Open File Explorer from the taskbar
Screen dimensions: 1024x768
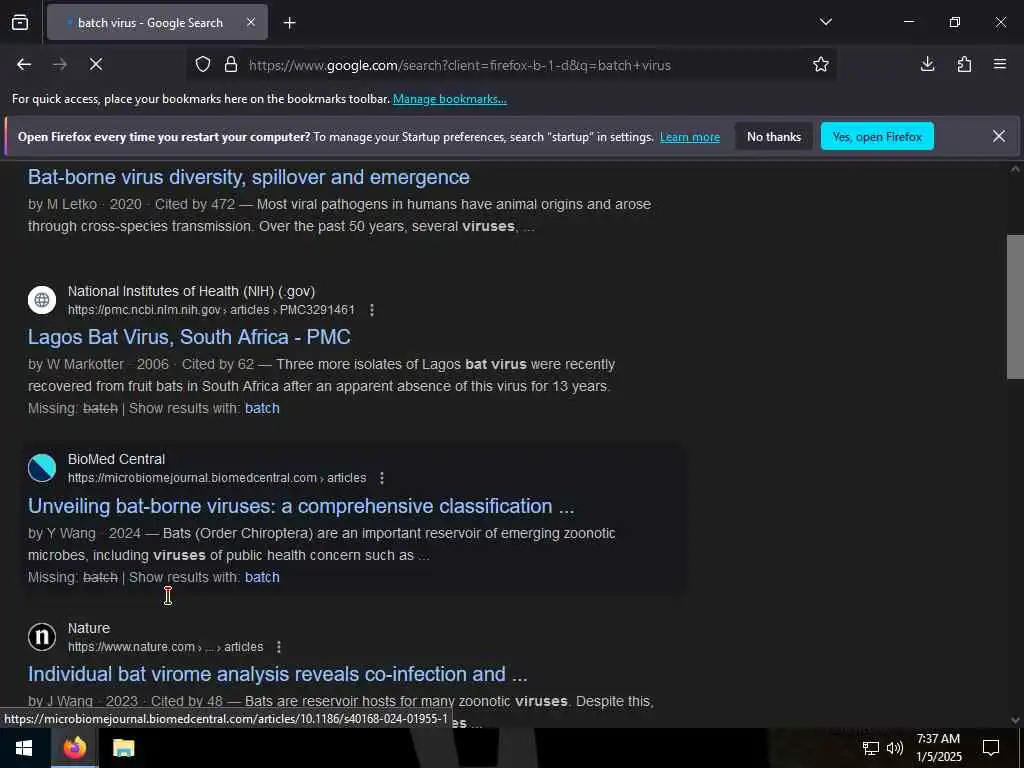coord(123,748)
